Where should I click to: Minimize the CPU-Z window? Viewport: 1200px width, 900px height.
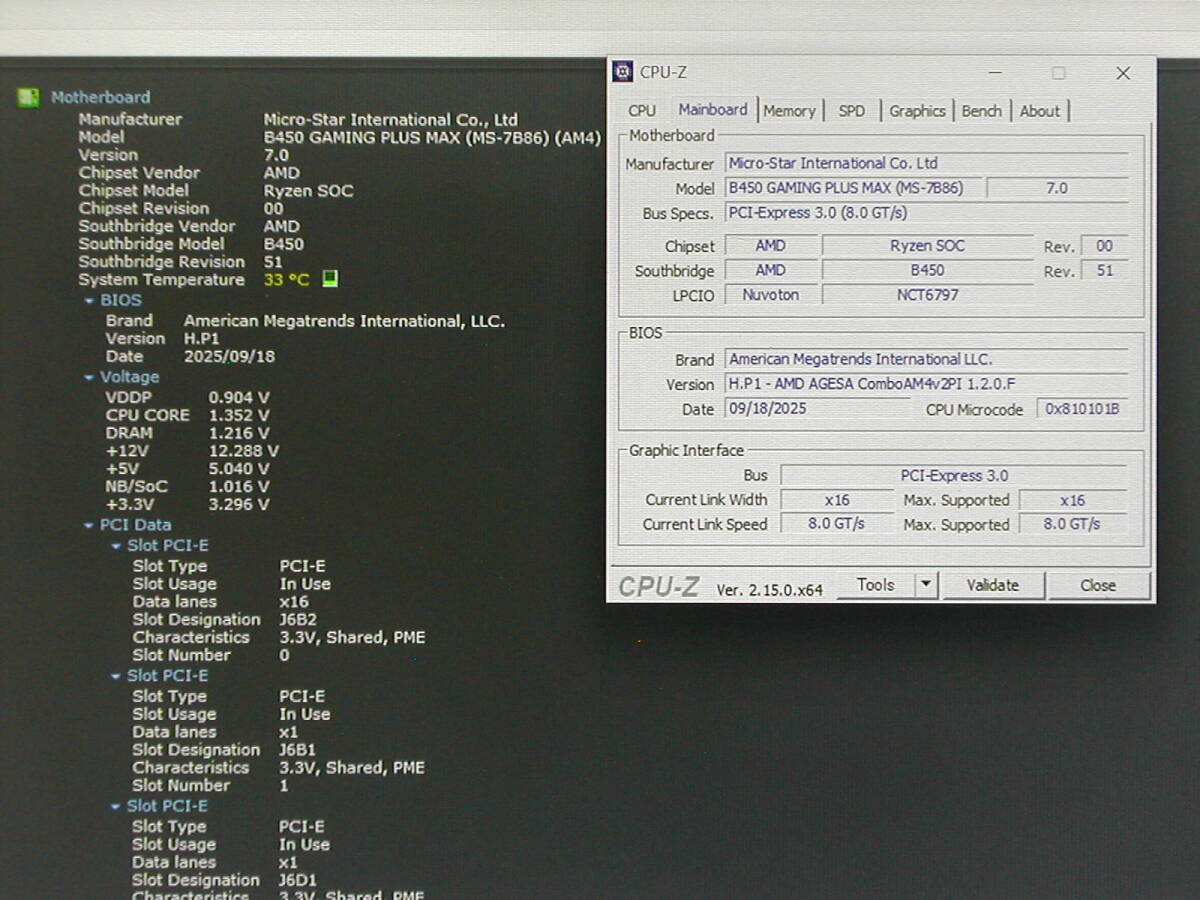pyautogui.click(x=995, y=73)
